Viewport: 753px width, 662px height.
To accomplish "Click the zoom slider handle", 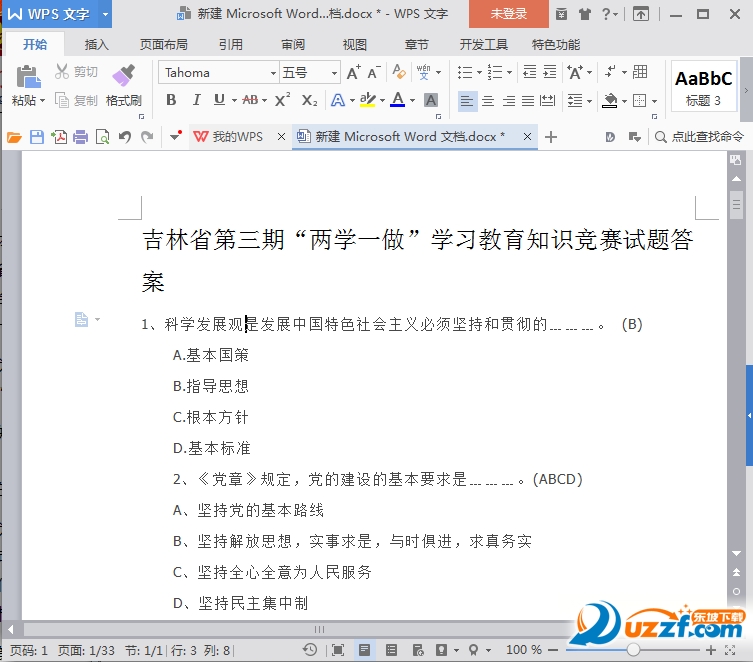I will (x=633, y=650).
